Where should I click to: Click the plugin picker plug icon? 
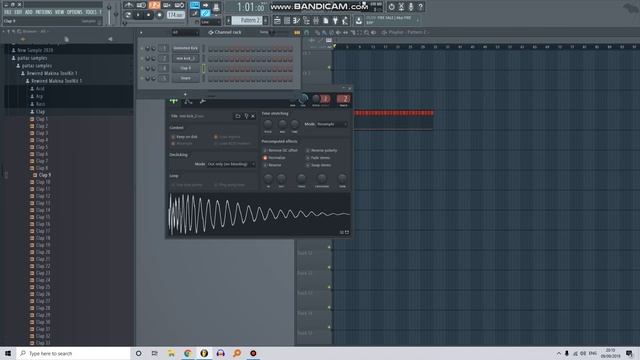(x=335, y=20)
